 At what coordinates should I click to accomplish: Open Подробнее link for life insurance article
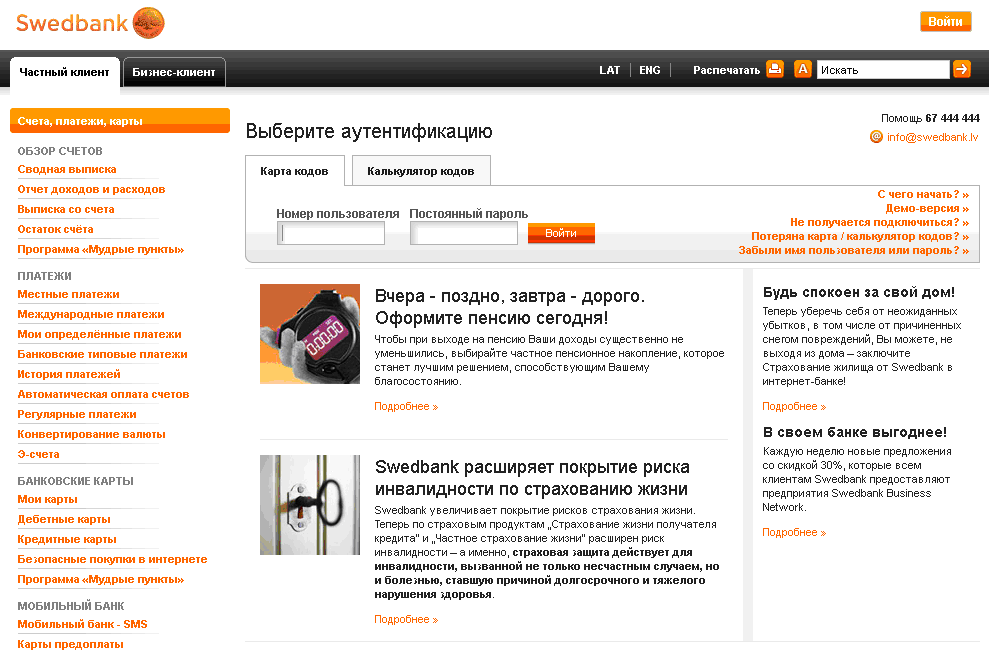406,620
